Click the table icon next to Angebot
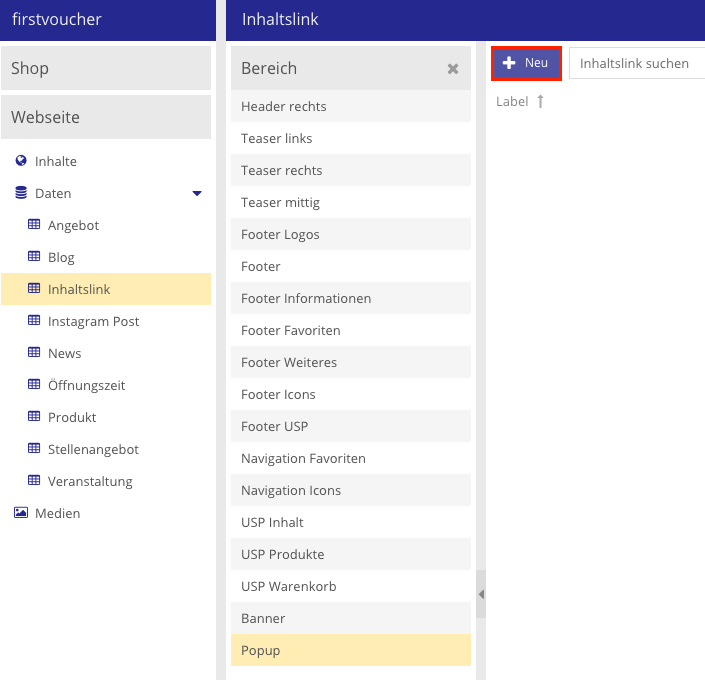The image size is (705, 680). point(34,224)
